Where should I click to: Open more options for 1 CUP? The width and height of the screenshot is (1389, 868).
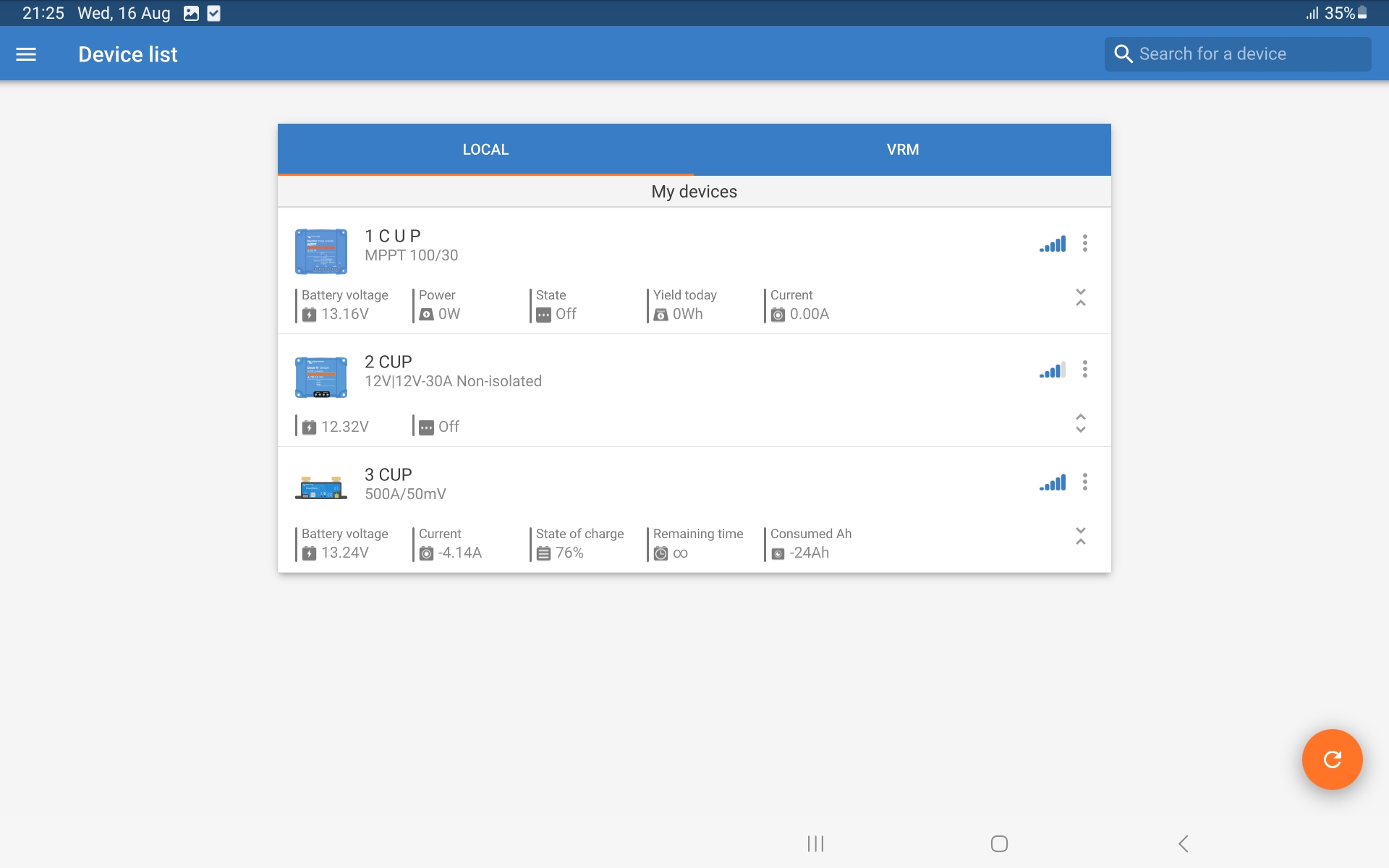1084,243
